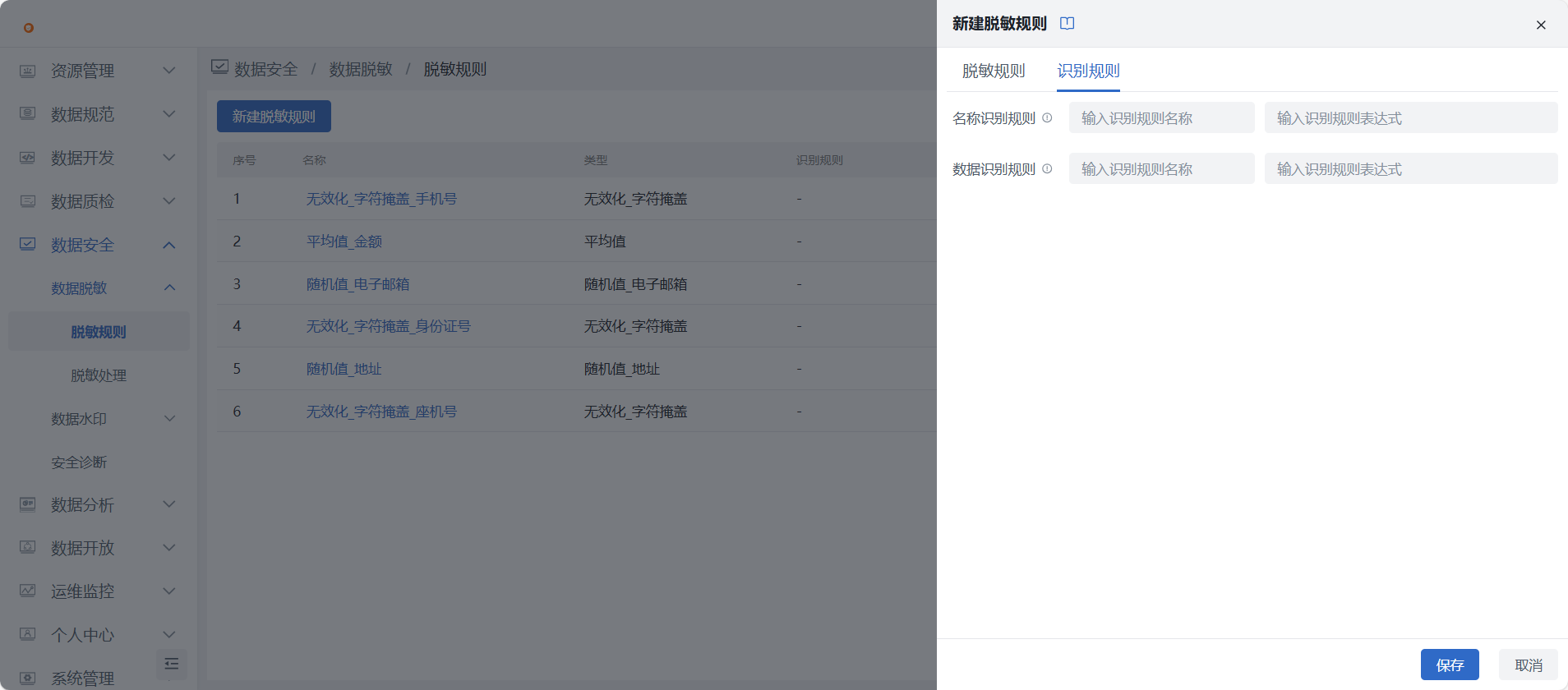Click info icon next to 名称识别规则
Screen dimensions: 1568x690
tap(1047, 117)
